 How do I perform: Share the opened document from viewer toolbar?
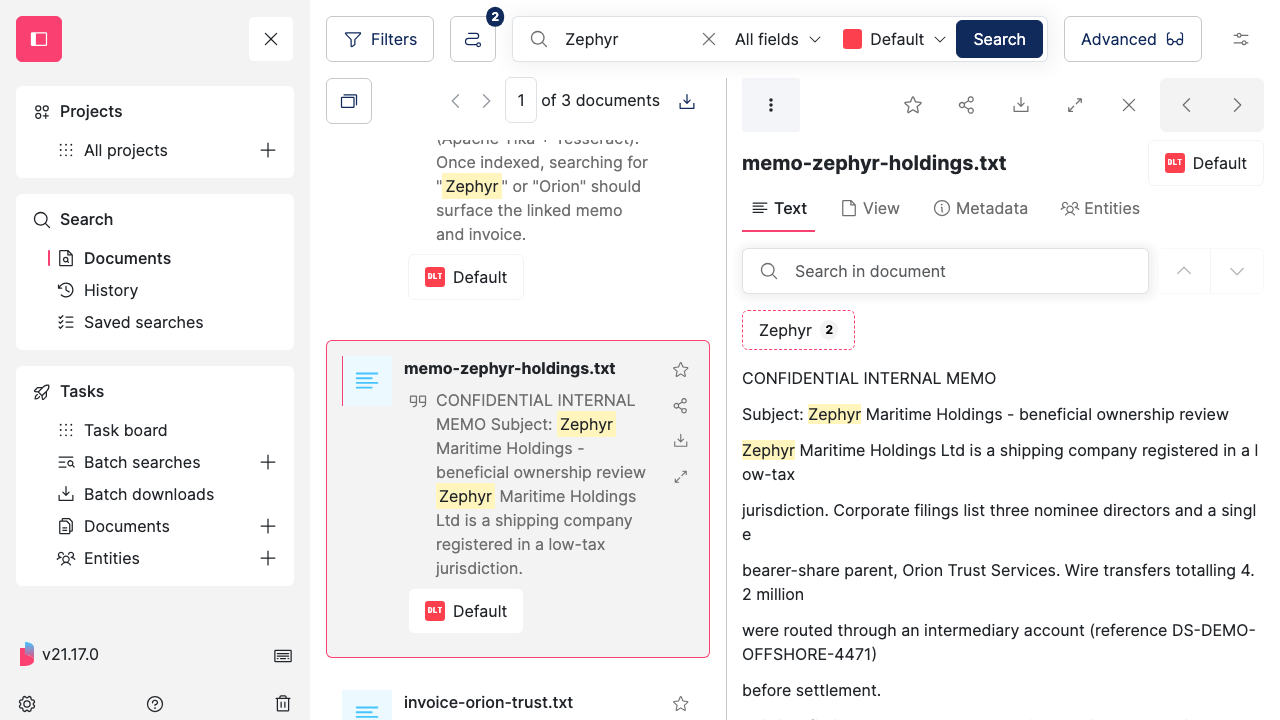tap(967, 105)
